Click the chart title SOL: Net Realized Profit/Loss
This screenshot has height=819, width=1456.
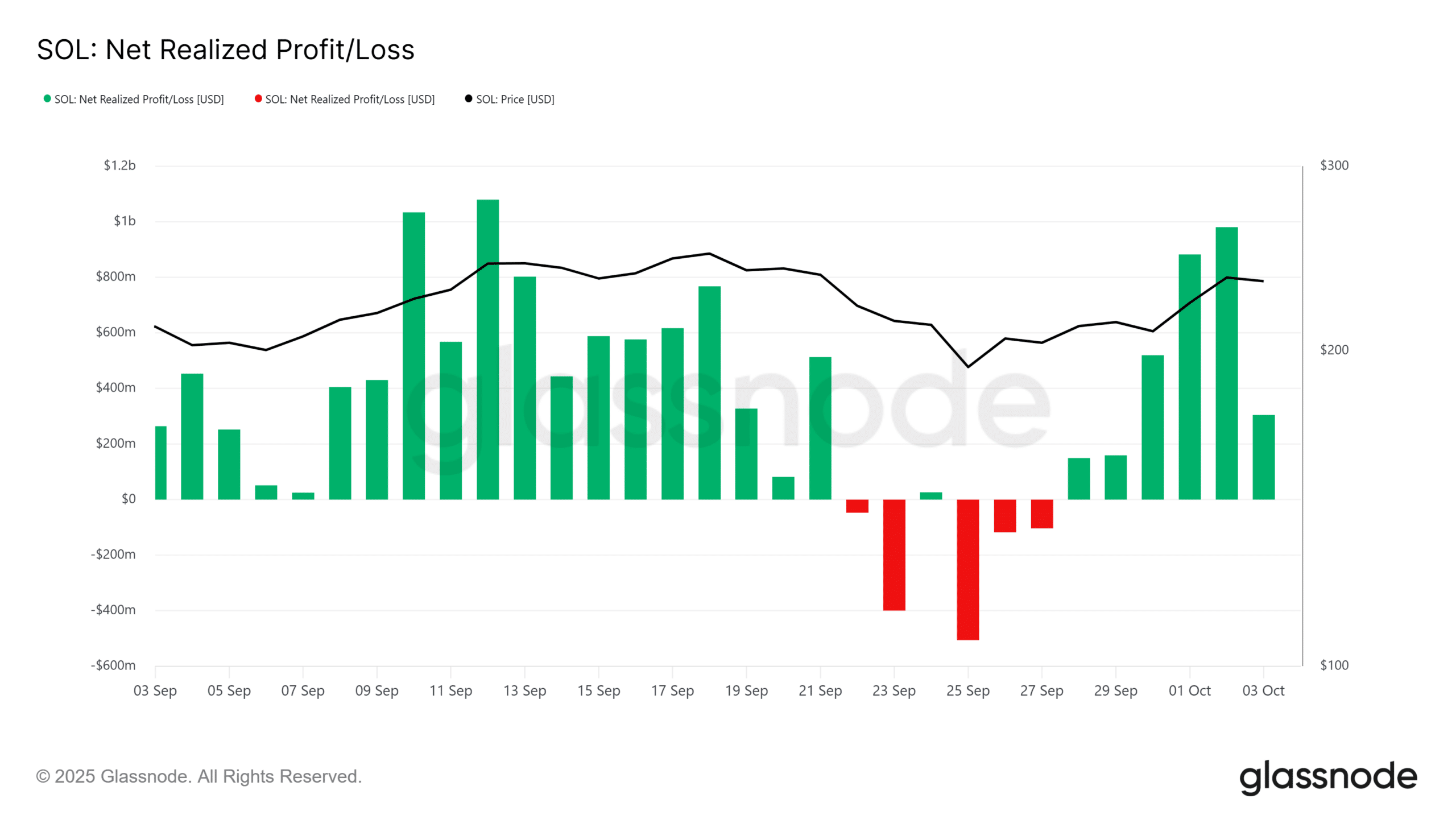coord(226,50)
